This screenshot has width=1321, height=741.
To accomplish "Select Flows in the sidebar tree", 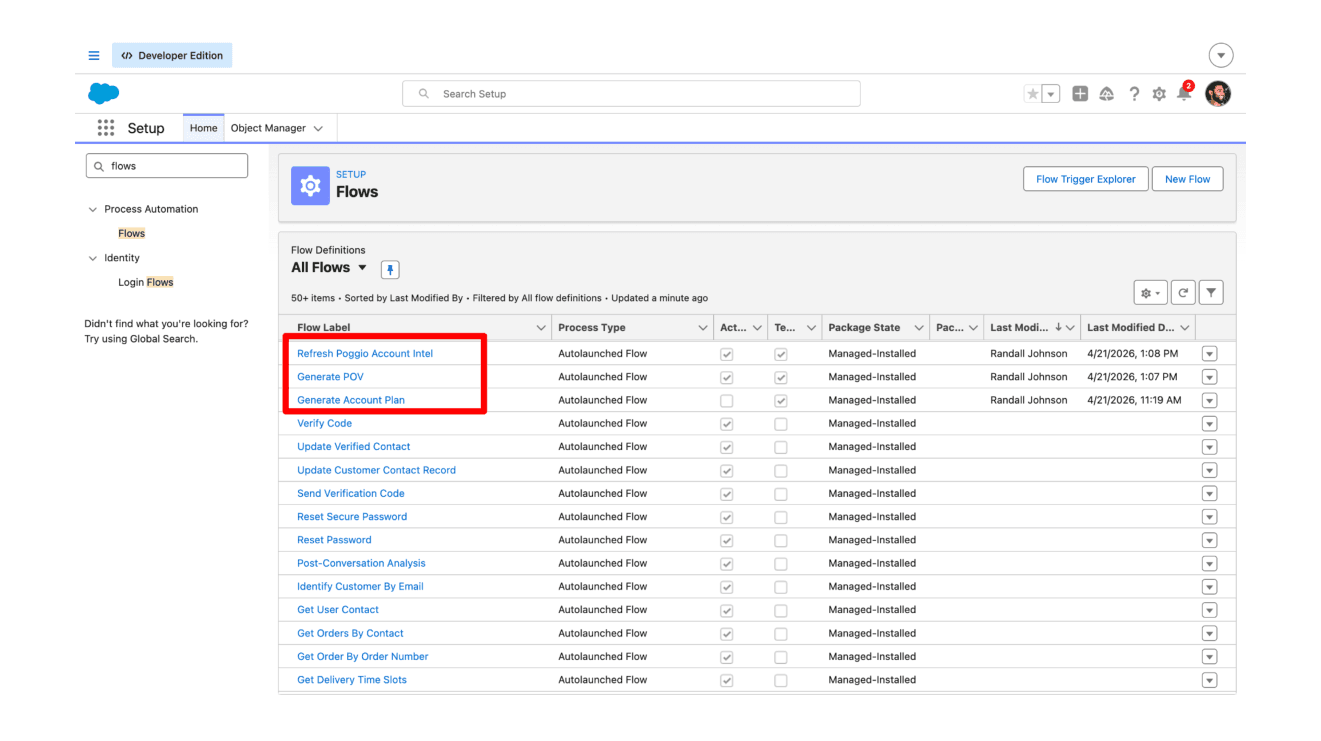I will pyautogui.click(x=132, y=234).
